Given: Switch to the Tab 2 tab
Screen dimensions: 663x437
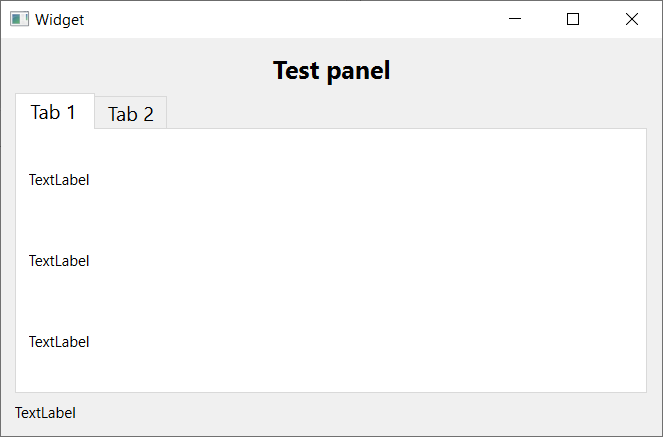Looking at the screenshot, I should click(x=131, y=112).
